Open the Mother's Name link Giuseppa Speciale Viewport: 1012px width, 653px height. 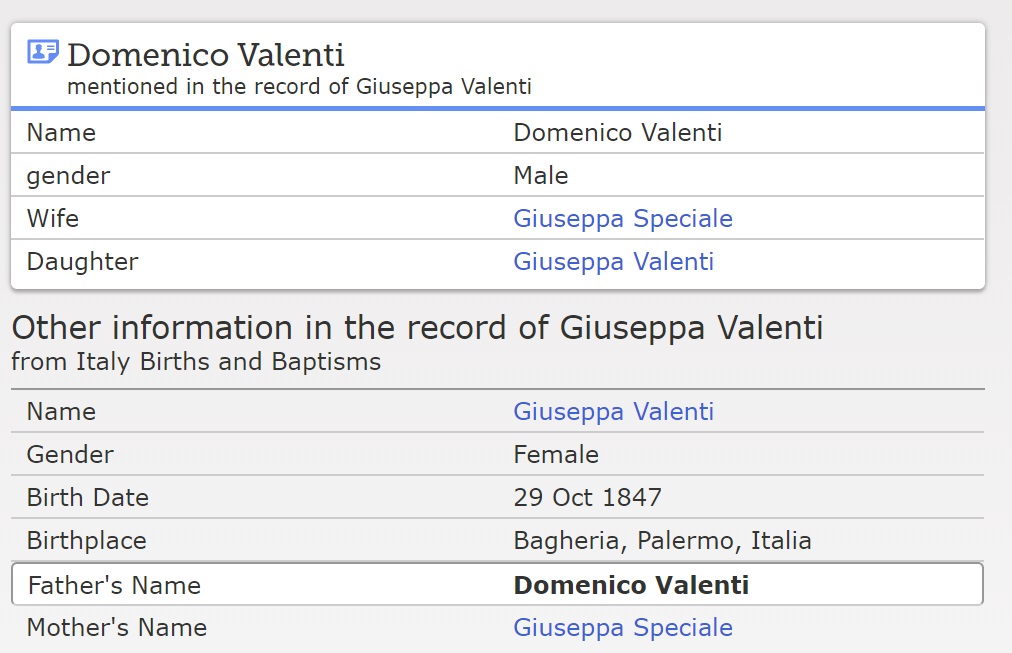[622, 628]
